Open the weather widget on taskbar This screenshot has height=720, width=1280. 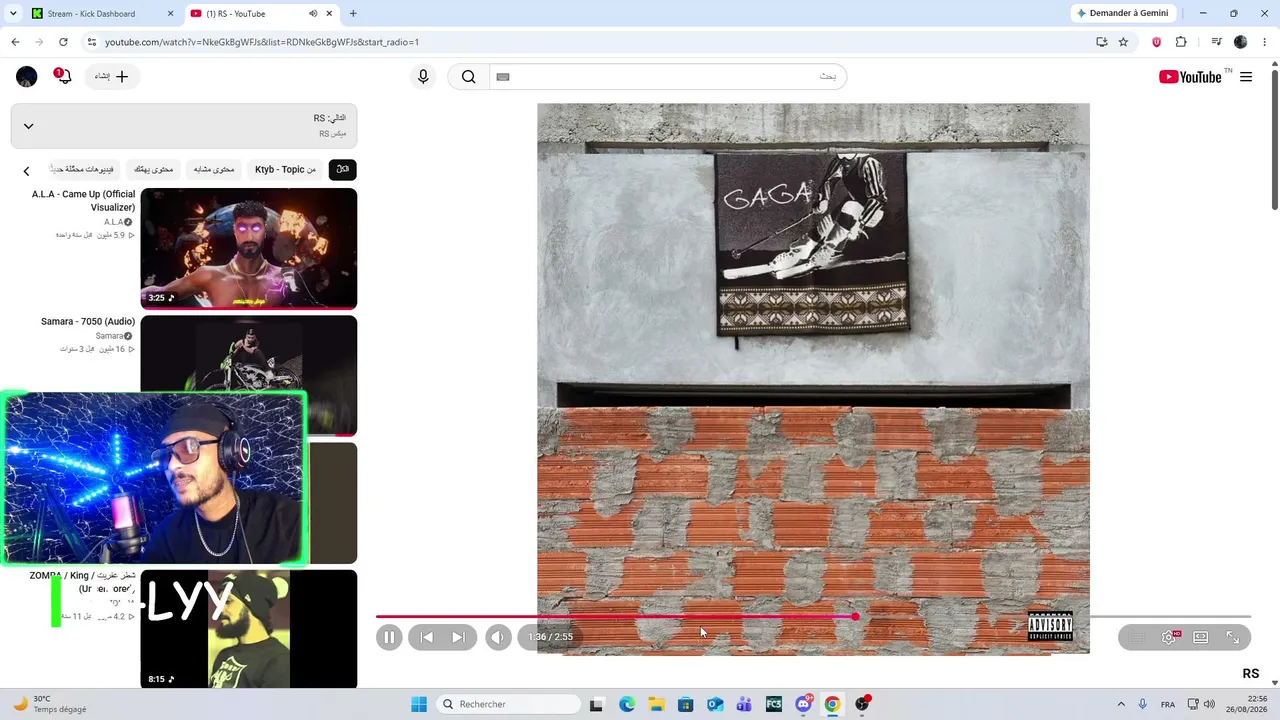point(50,704)
